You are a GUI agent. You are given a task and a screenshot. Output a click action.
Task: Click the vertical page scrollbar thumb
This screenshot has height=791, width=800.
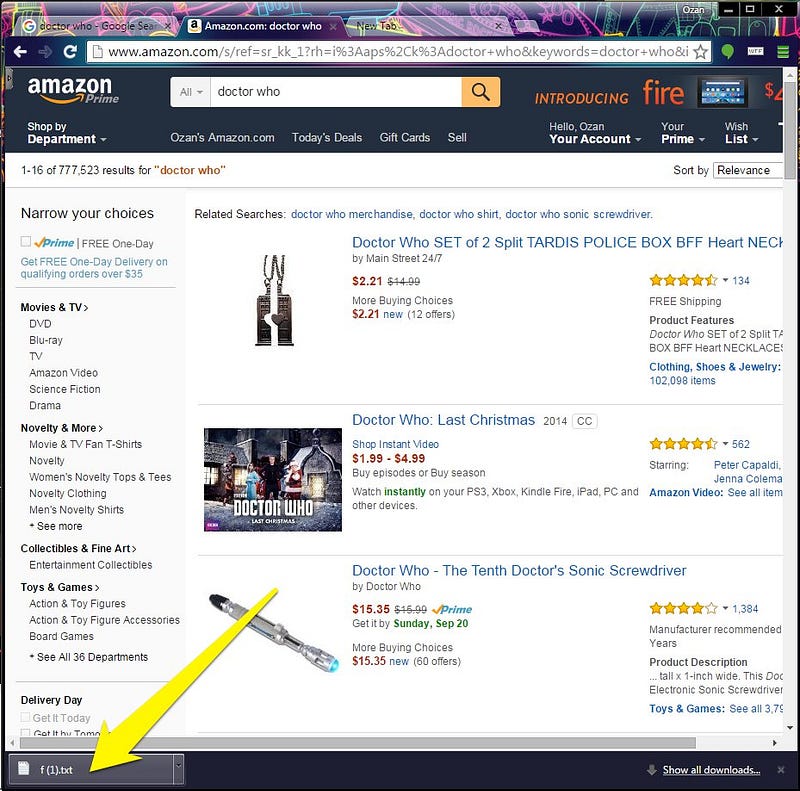pos(790,129)
